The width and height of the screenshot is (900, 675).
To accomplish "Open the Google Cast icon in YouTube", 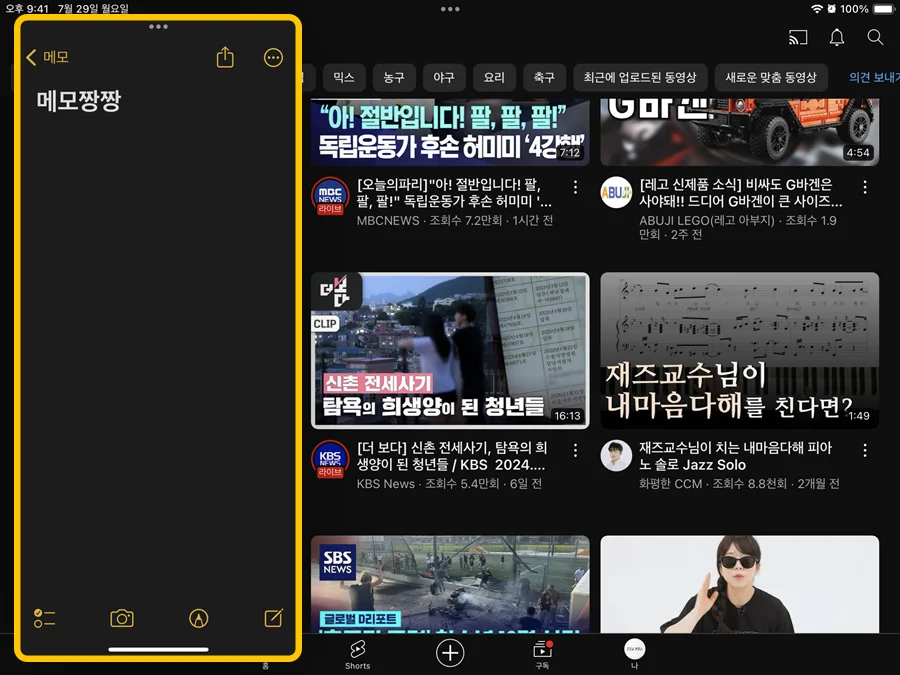I will click(x=797, y=37).
